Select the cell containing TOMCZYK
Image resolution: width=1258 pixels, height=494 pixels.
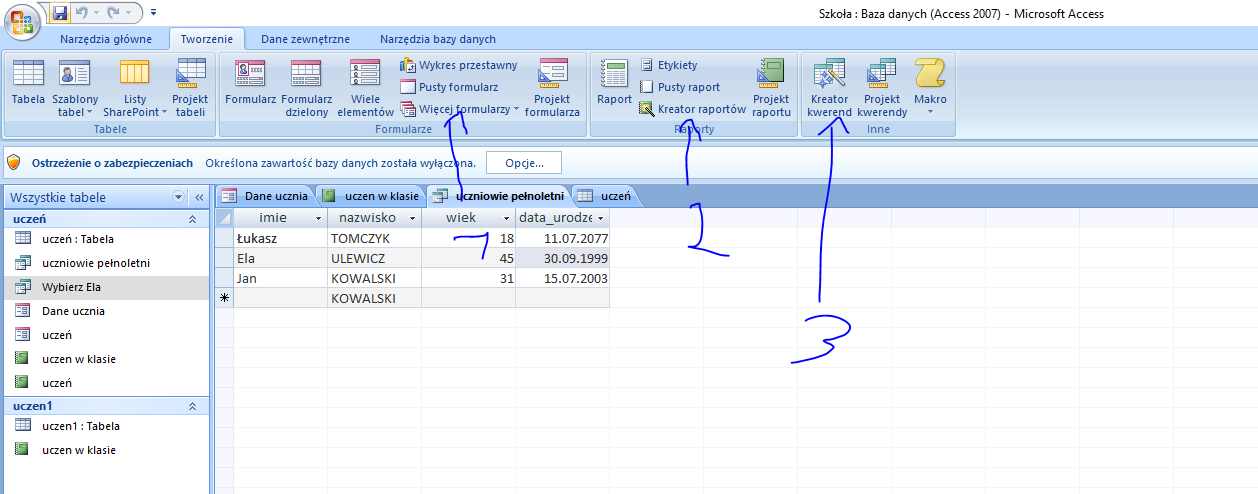coord(373,239)
